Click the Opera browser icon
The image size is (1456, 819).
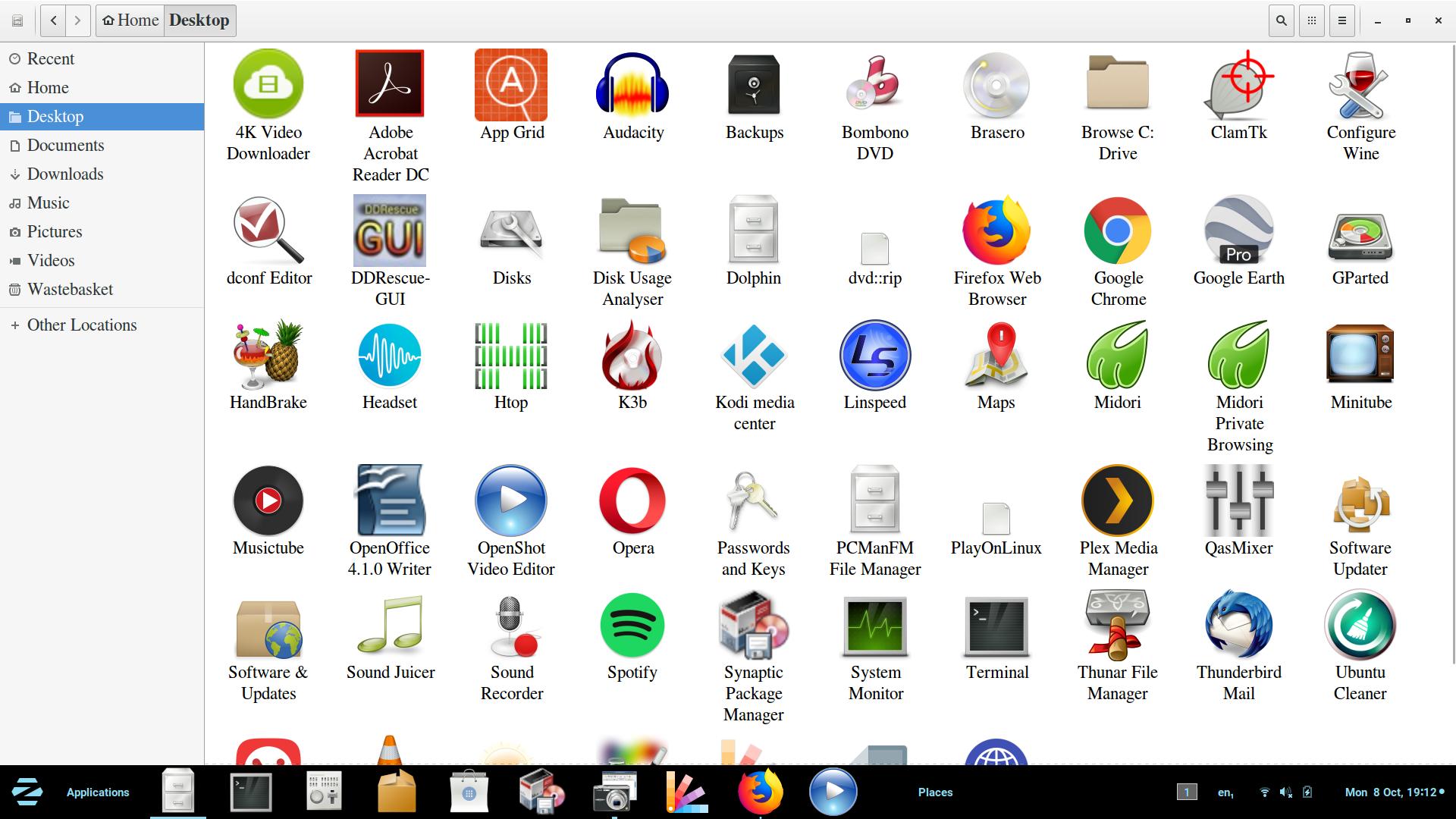632,500
